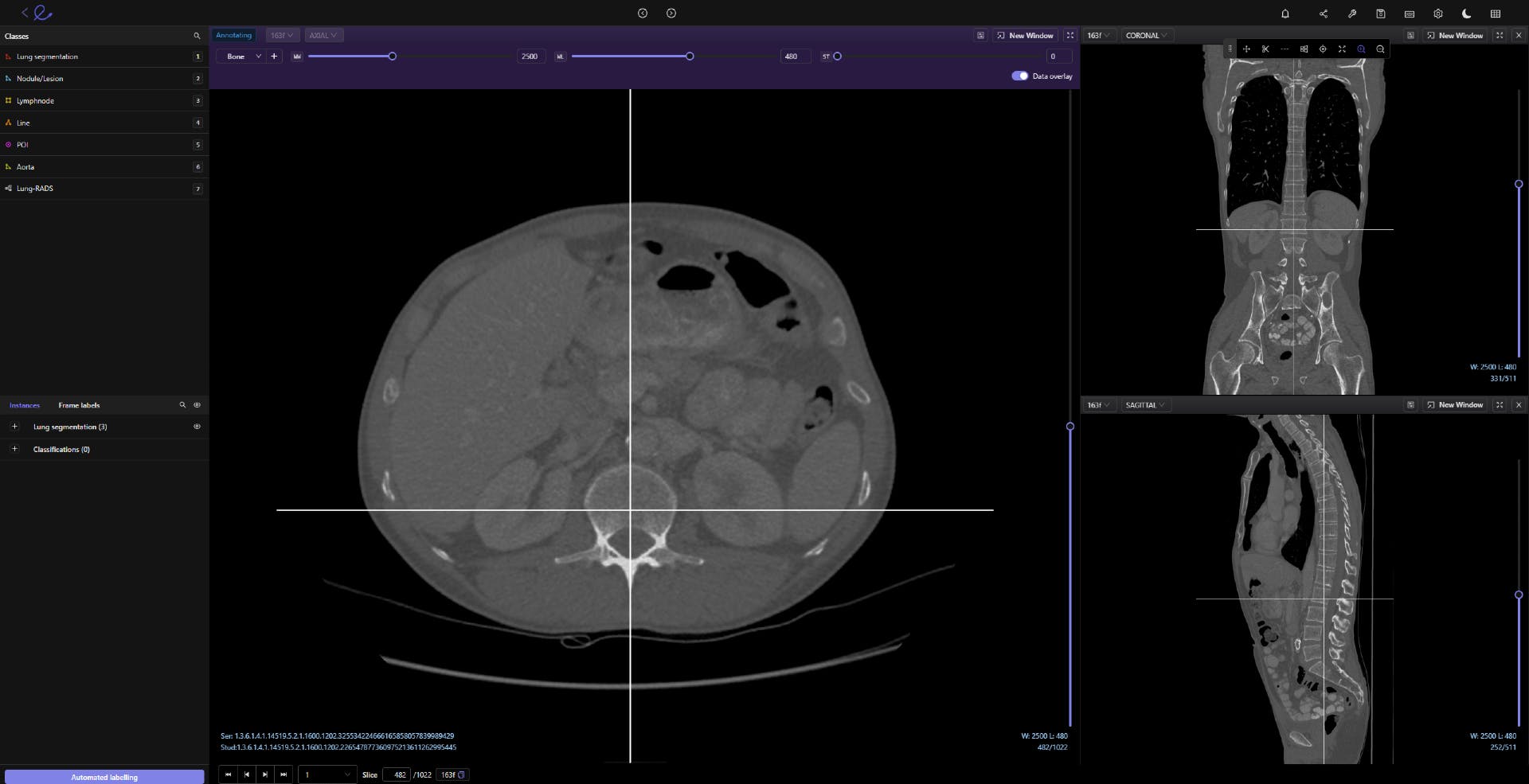Expand the axial view to fullscreen

[1070, 36]
